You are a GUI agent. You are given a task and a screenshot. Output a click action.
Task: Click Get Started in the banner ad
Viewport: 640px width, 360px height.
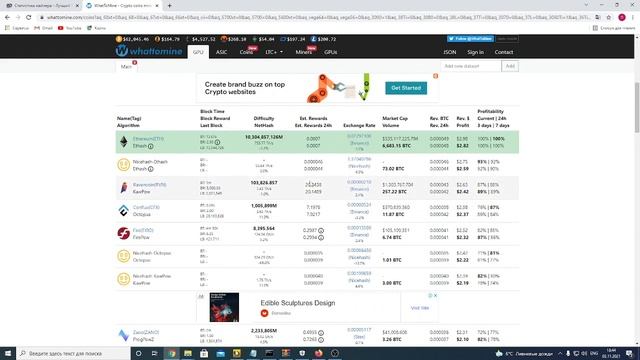[x=406, y=88]
